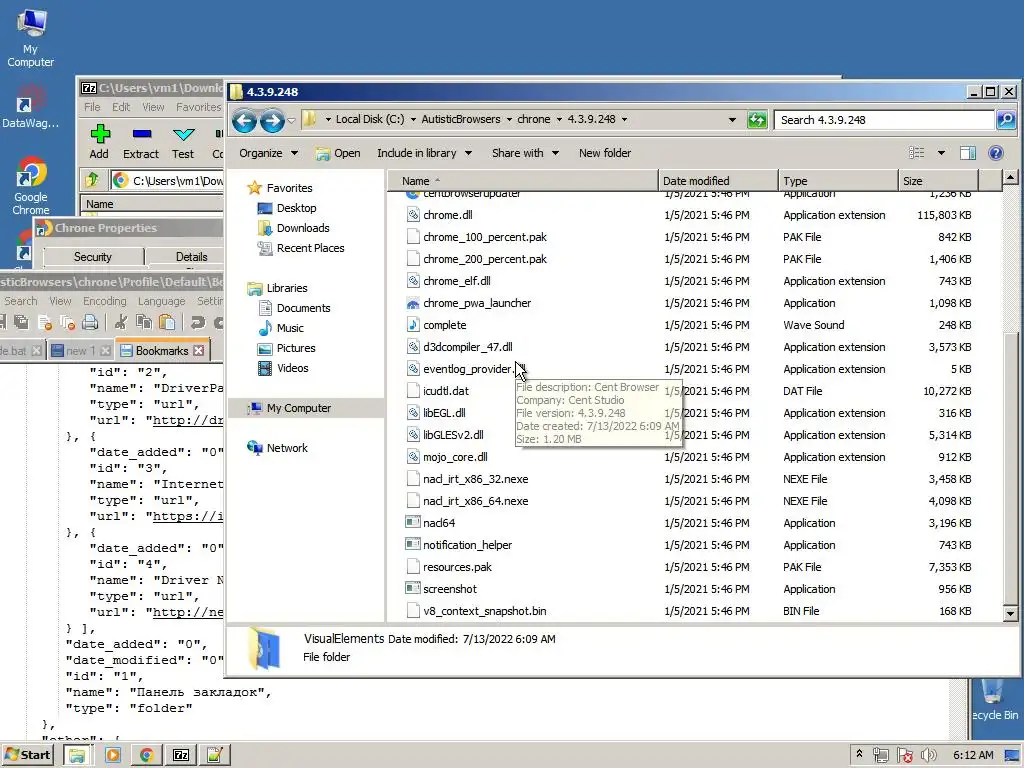This screenshot has height=768, width=1024.
Task: Expand view options dropdown arrow
Action: point(941,153)
